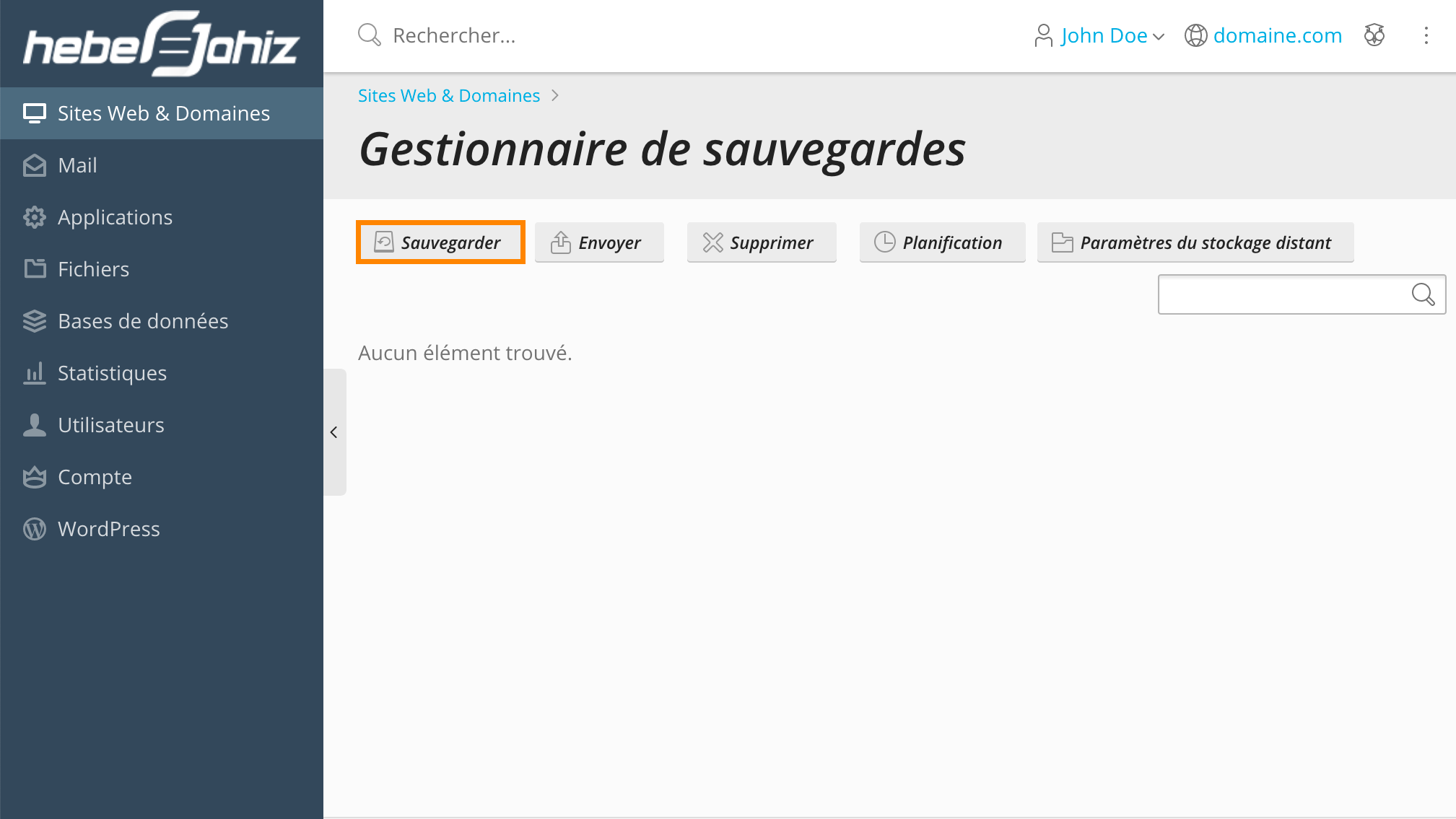Follow the Sites Web & Domaines breadcrumb link
This screenshot has width=1456, height=819.
(x=448, y=95)
